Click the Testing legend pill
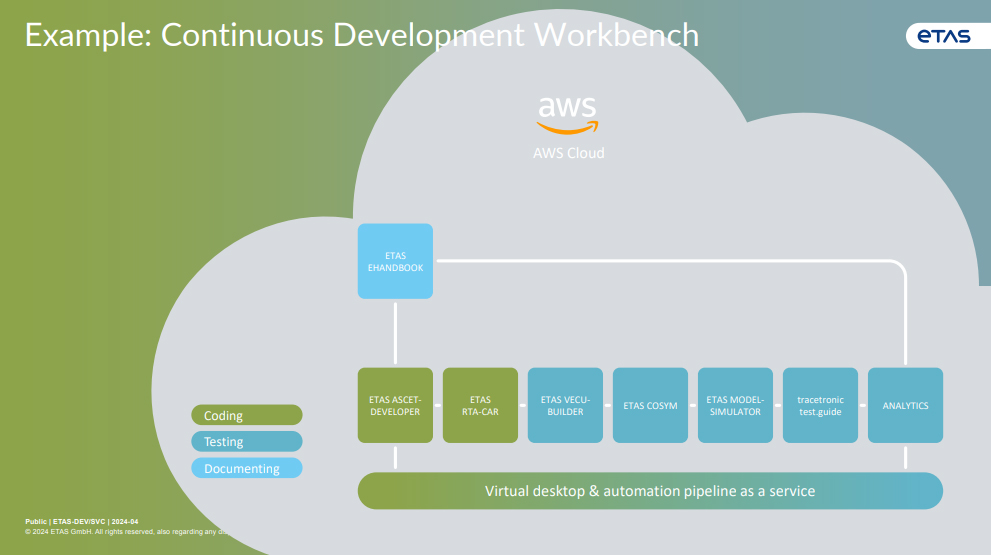Screen dimensions: 991x555 (x=246, y=441)
